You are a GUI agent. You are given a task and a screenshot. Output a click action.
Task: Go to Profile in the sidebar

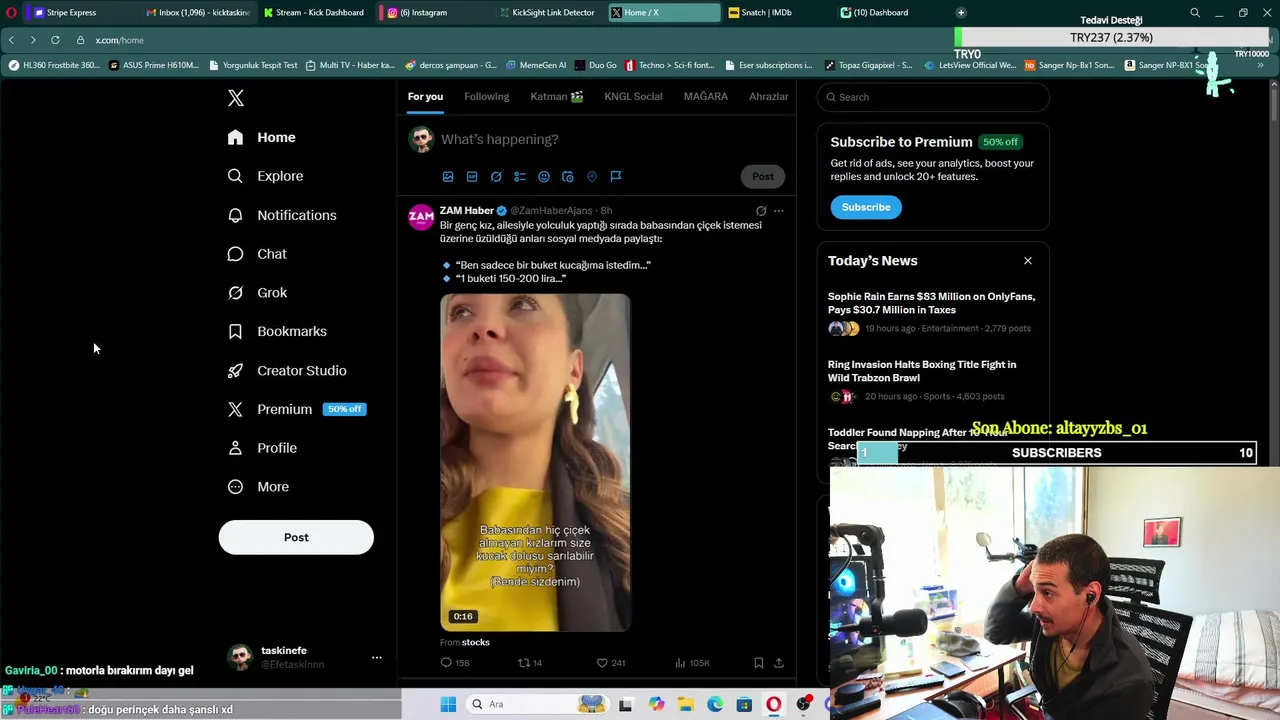[262, 448]
